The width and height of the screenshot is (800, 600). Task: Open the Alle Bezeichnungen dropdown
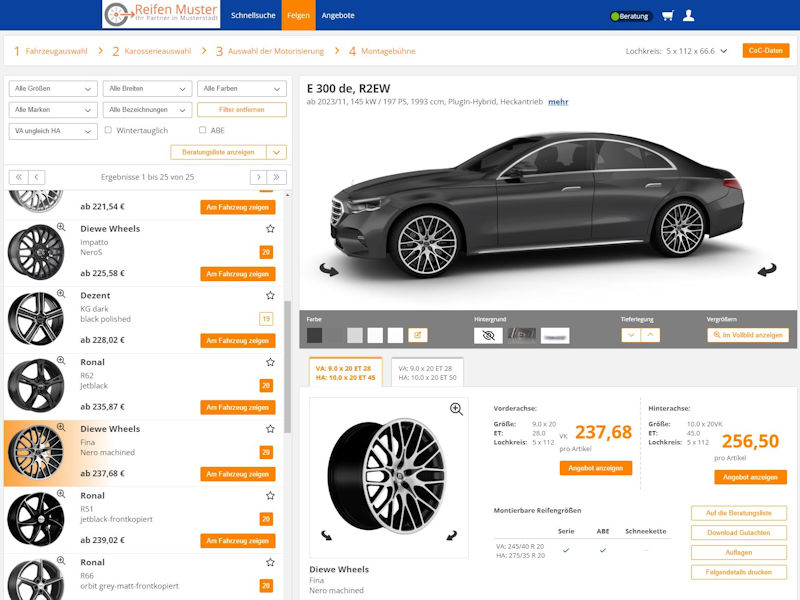[x=147, y=110]
